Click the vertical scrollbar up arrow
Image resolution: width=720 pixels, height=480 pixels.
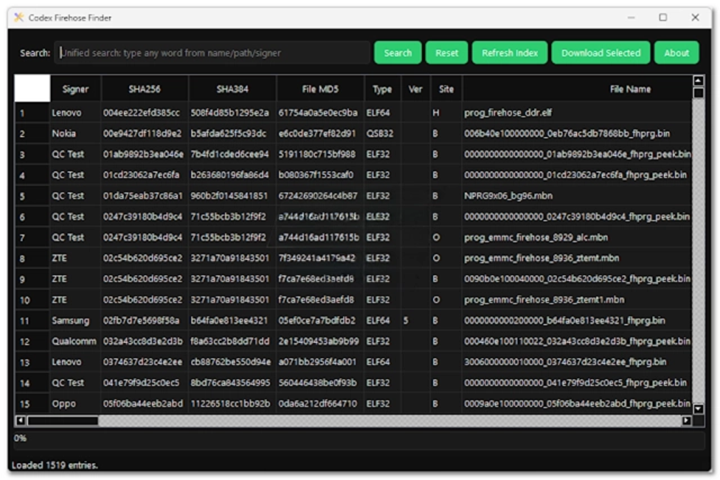point(697,81)
